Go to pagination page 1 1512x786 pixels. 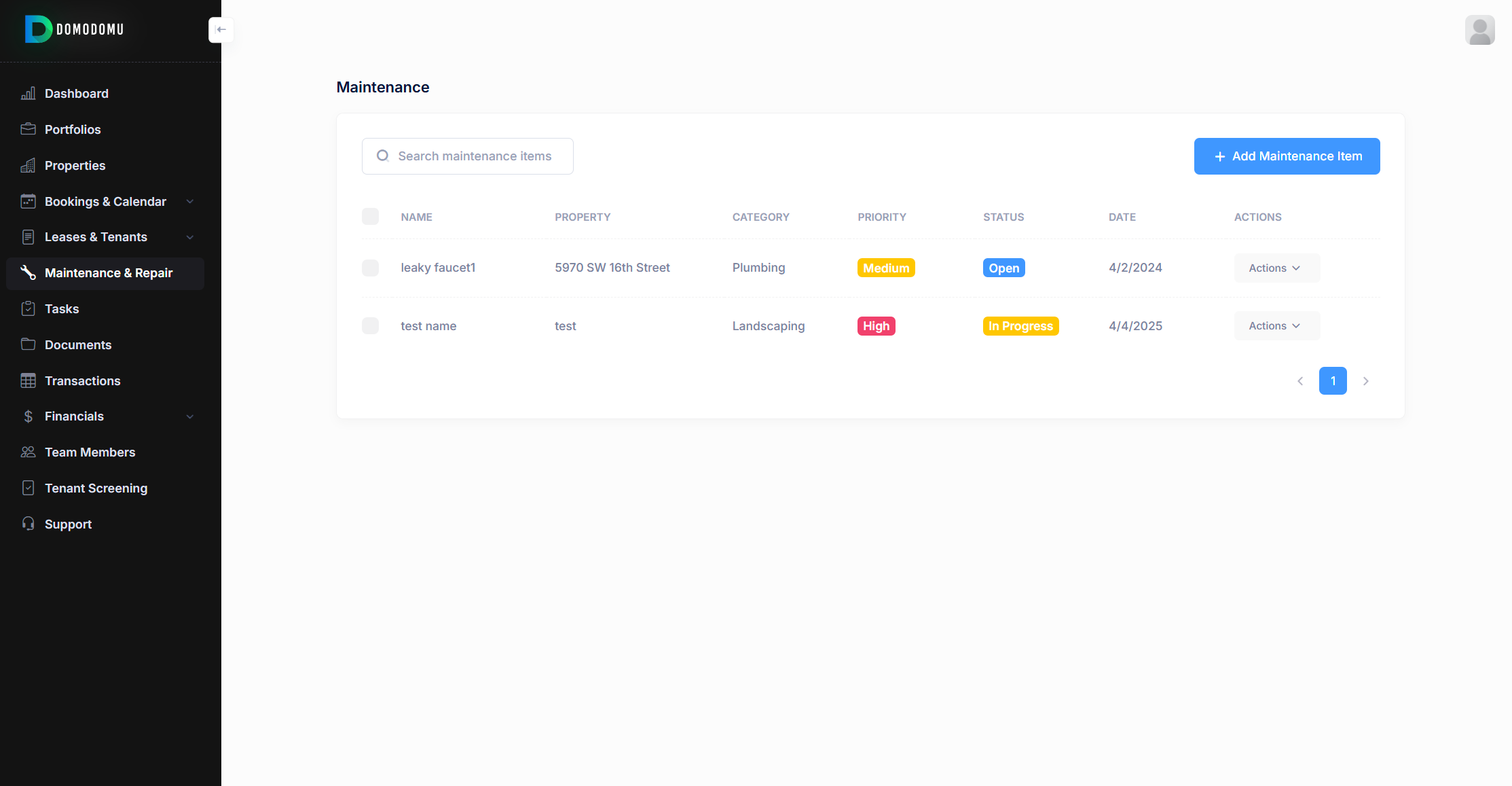1332,381
